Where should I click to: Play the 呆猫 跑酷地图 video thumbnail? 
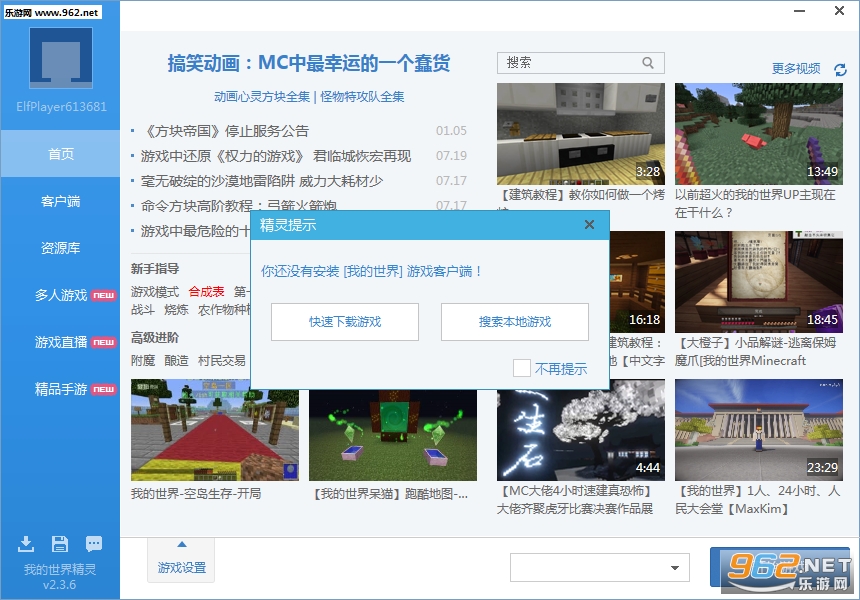393,435
